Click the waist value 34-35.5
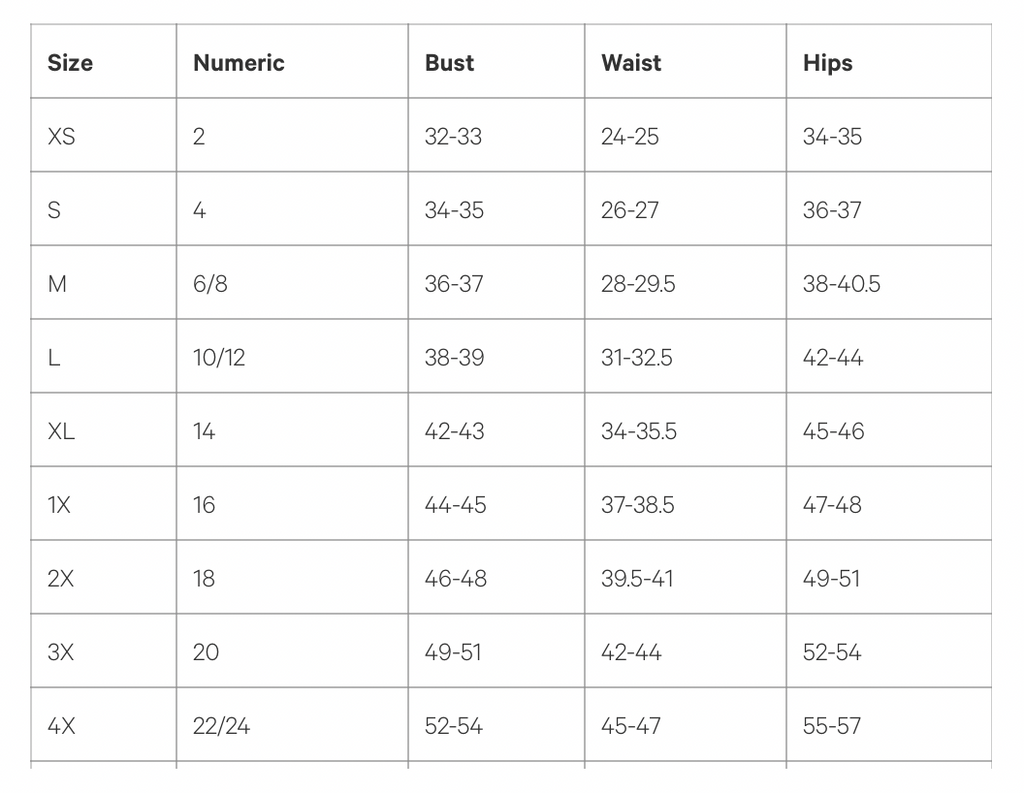1024x793 pixels. [639, 431]
